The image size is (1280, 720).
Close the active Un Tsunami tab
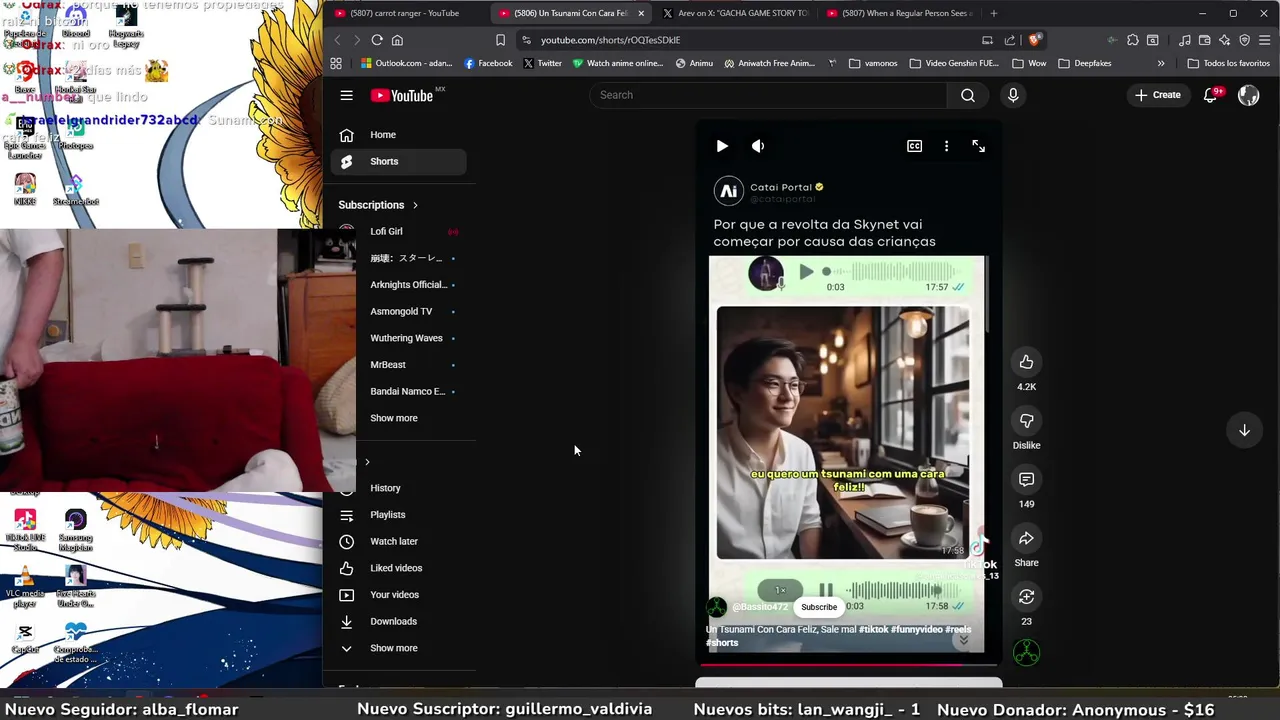pyautogui.click(x=641, y=13)
